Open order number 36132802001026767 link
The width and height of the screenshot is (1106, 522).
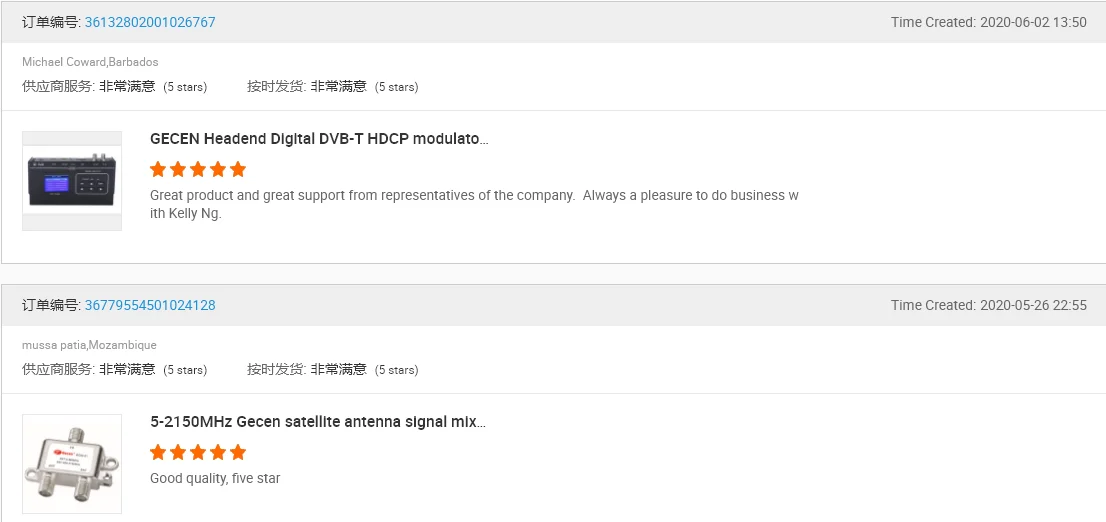pyautogui.click(x=150, y=22)
